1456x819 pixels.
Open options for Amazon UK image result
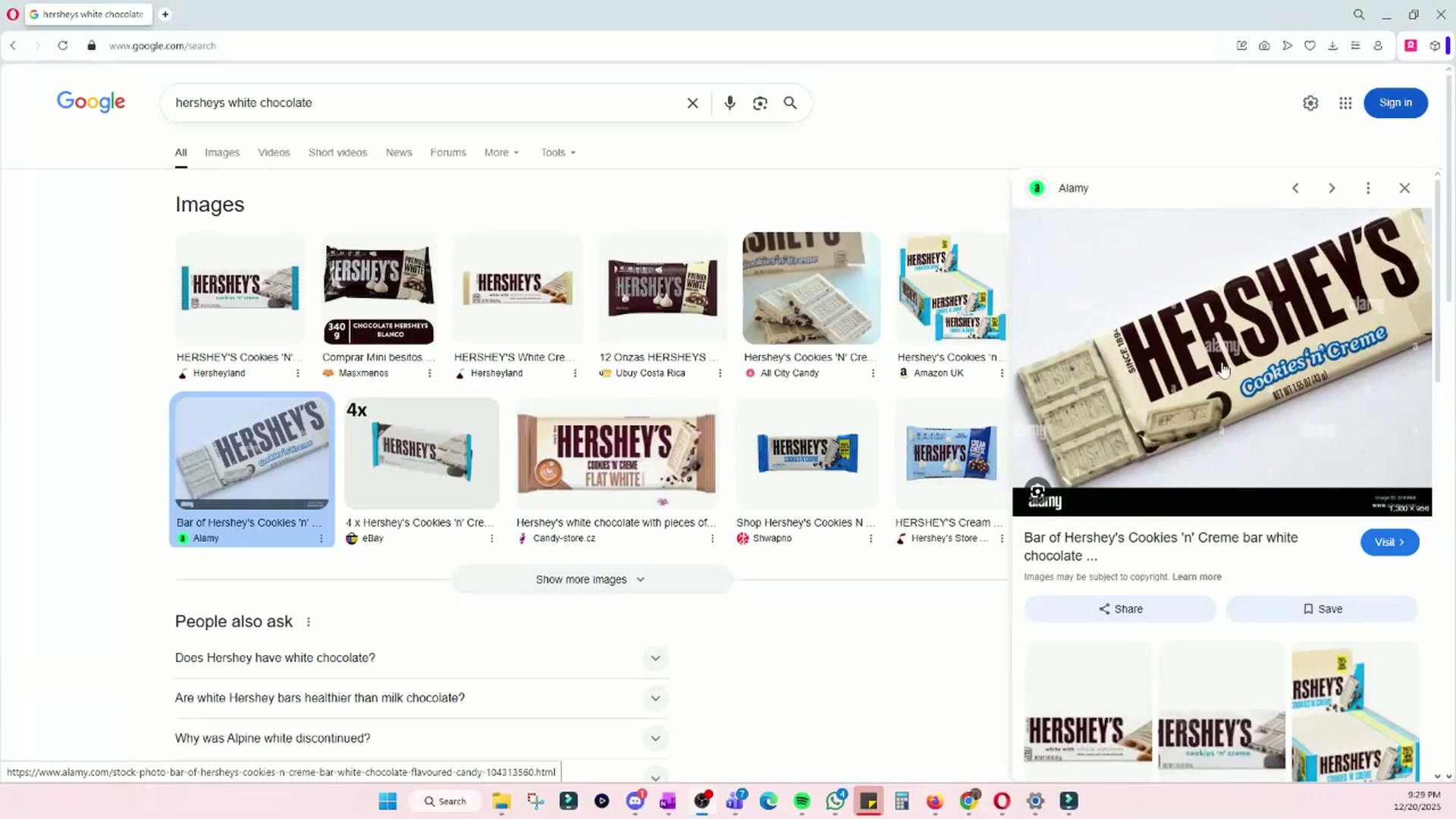pyautogui.click(x=1002, y=373)
